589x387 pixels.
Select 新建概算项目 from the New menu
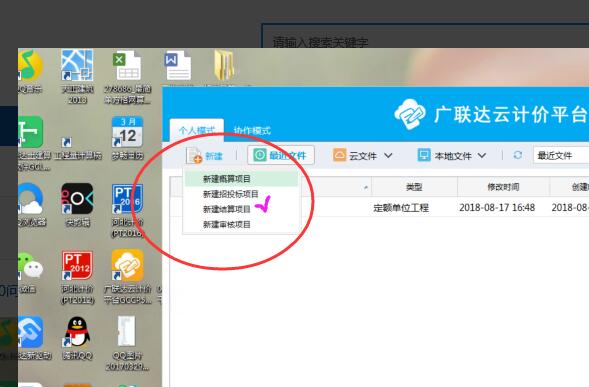pos(241,178)
